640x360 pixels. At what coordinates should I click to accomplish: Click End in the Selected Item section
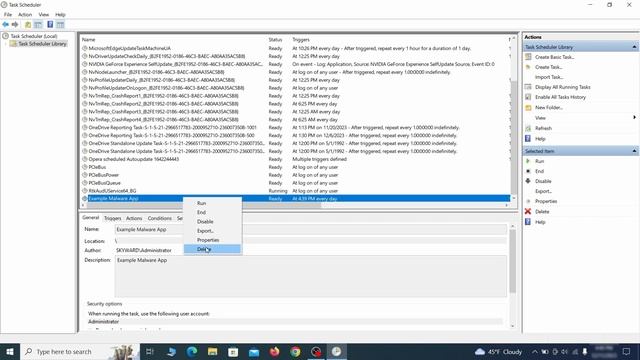[x=539, y=171]
